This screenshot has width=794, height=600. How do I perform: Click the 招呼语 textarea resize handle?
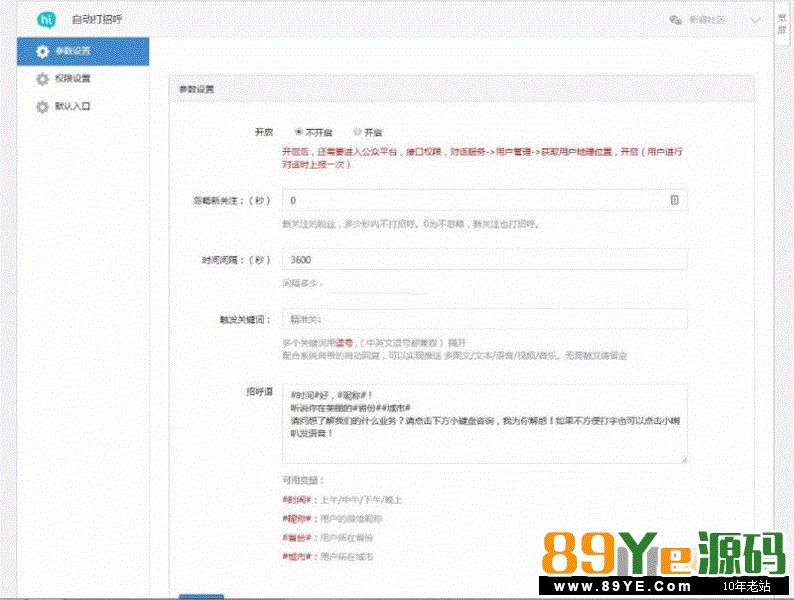click(684, 459)
